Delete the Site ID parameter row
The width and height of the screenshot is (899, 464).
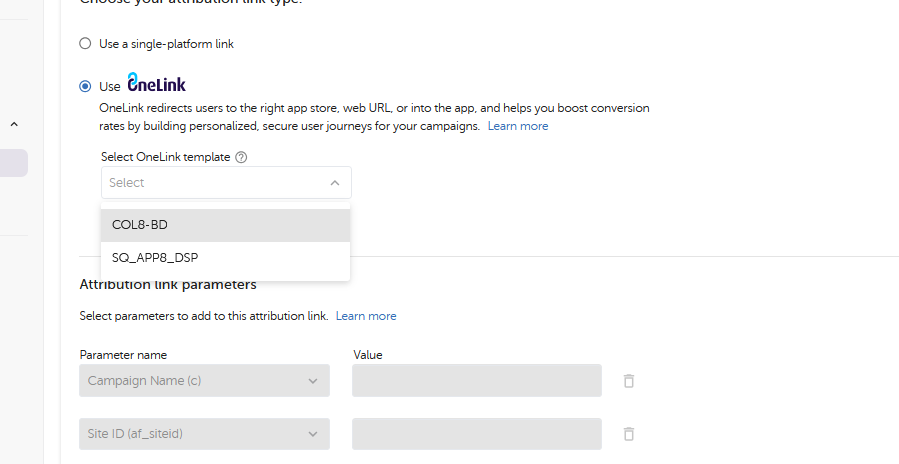tap(628, 434)
